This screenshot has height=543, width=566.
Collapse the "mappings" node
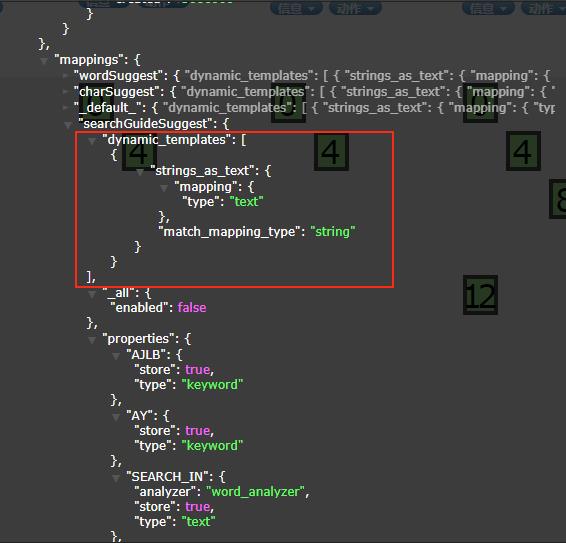tap(44, 61)
